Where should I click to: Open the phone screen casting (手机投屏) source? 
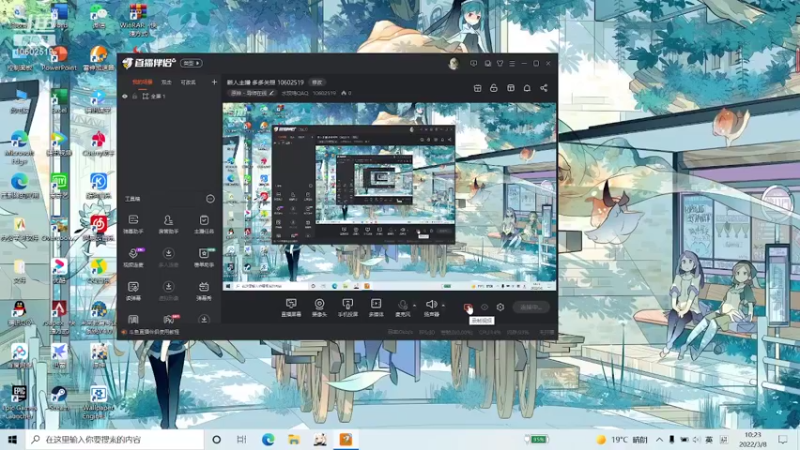pyautogui.click(x=347, y=307)
